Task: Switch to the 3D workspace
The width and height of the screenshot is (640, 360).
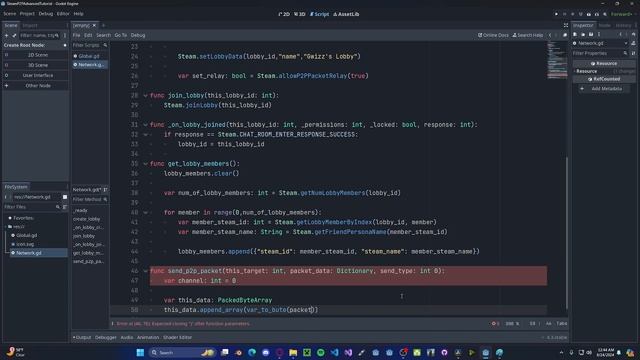Action: pyautogui.click(x=300, y=14)
